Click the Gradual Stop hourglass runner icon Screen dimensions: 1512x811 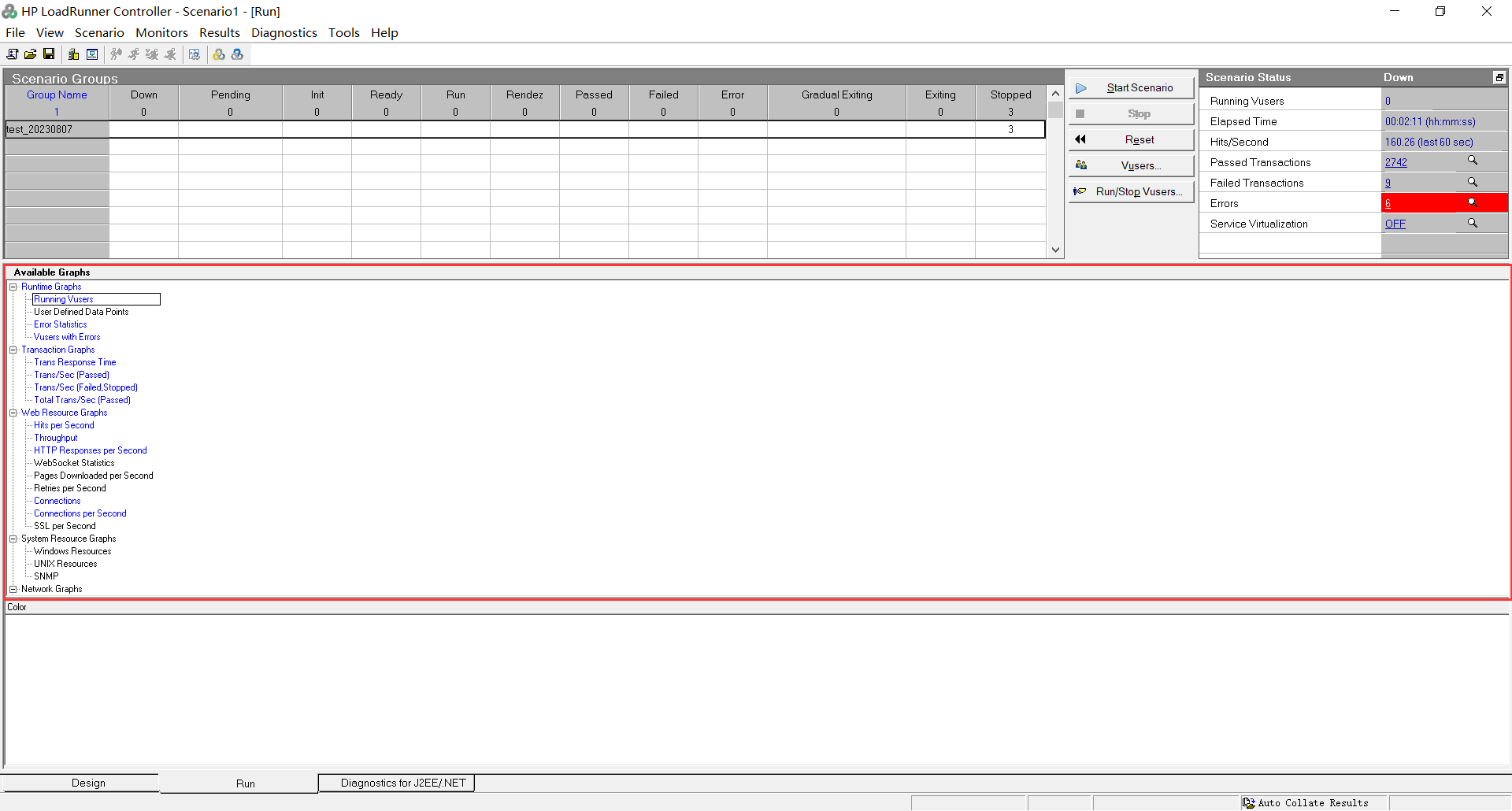click(x=152, y=54)
